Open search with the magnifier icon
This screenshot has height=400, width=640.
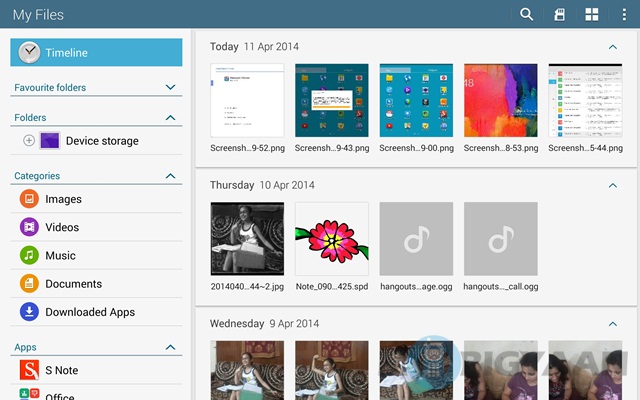click(x=527, y=14)
